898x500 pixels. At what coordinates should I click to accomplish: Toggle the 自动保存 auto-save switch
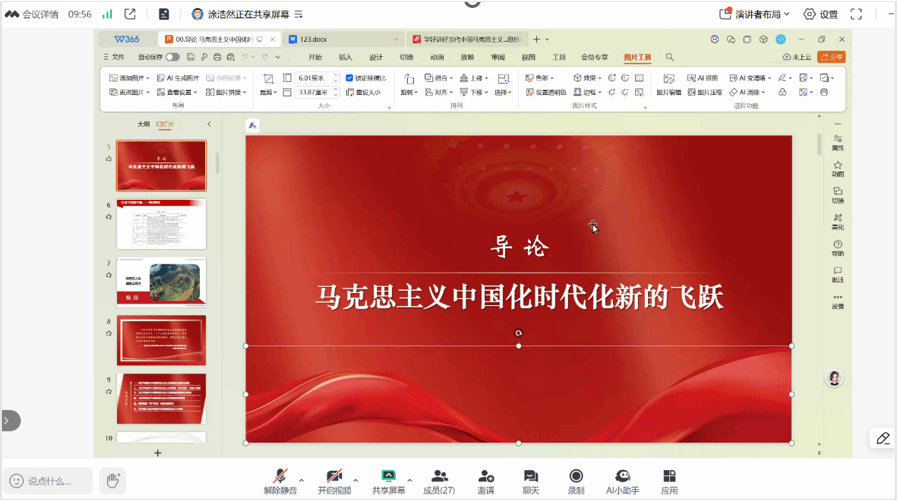point(173,57)
